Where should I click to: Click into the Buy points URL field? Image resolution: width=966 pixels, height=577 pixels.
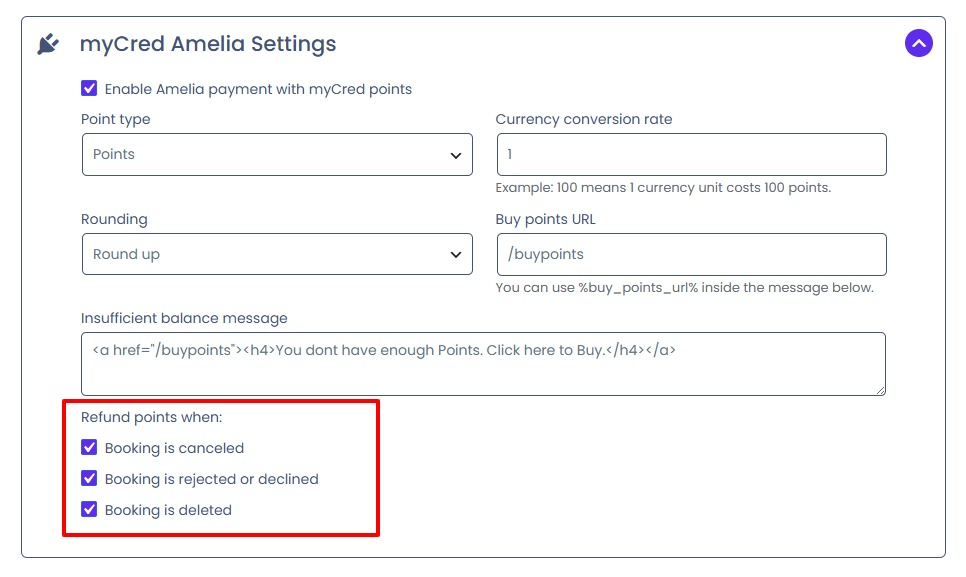pos(692,254)
